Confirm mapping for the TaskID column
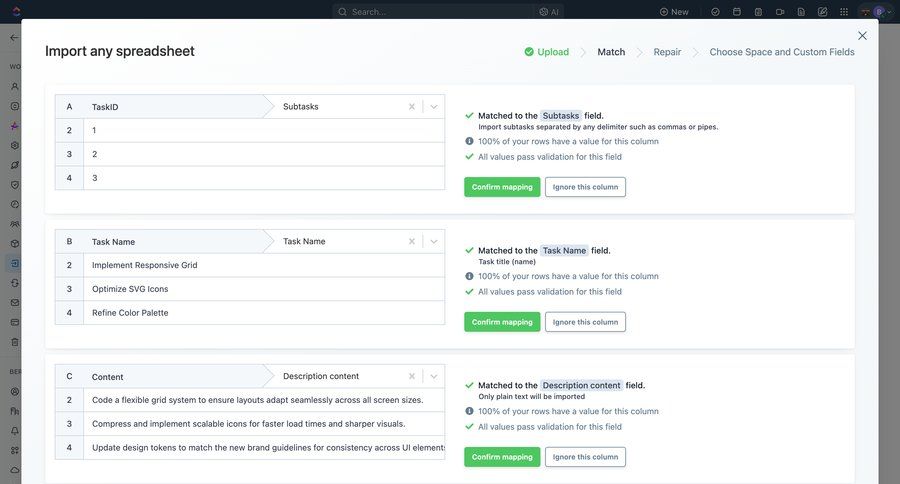Image resolution: width=900 pixels, height=484 pixels. pos(502,187)
